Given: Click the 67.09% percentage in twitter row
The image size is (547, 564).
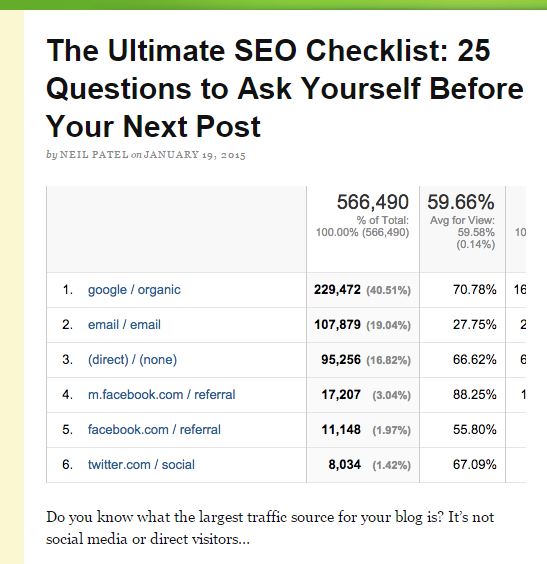Looking at the screenshot, I should pos(475,464).
